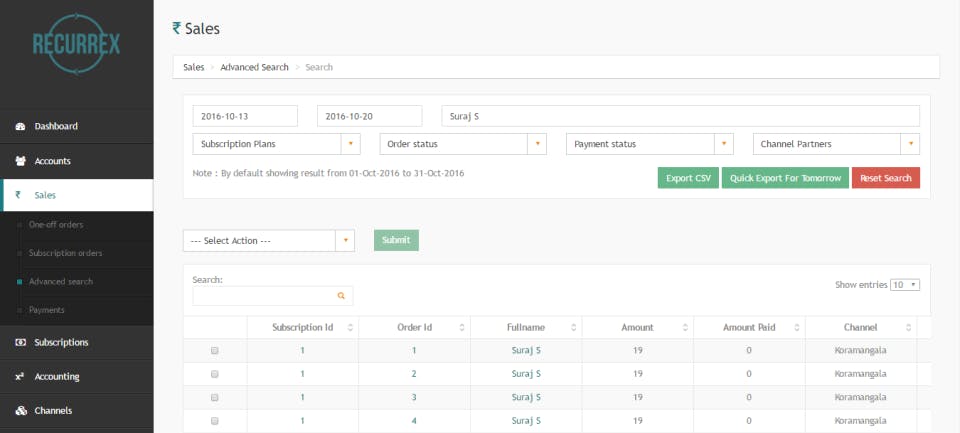
Task: Click the Channels cubes icon
Action: [20, 411]
